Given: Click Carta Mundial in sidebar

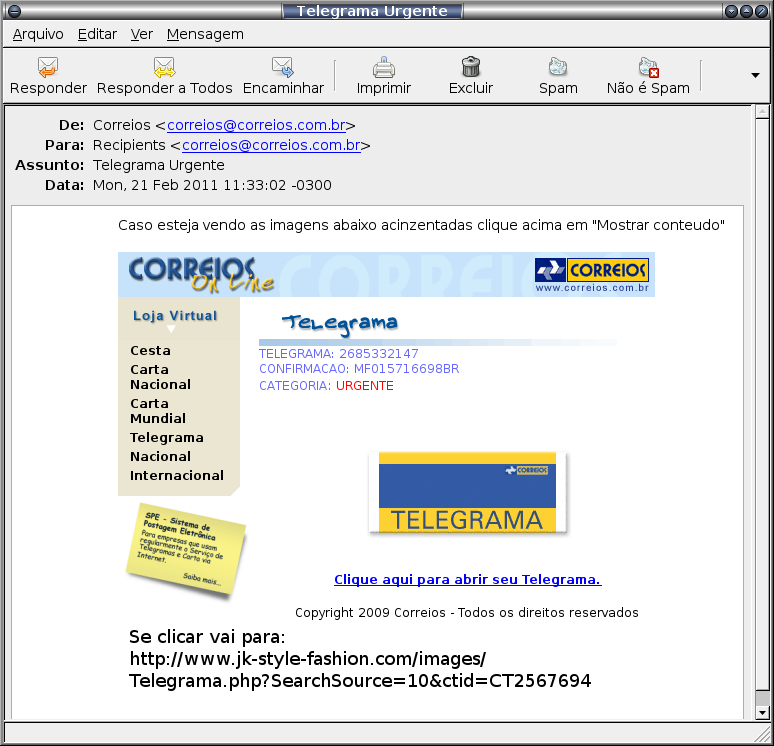Looking at the screenshot, I should (158, 411).
